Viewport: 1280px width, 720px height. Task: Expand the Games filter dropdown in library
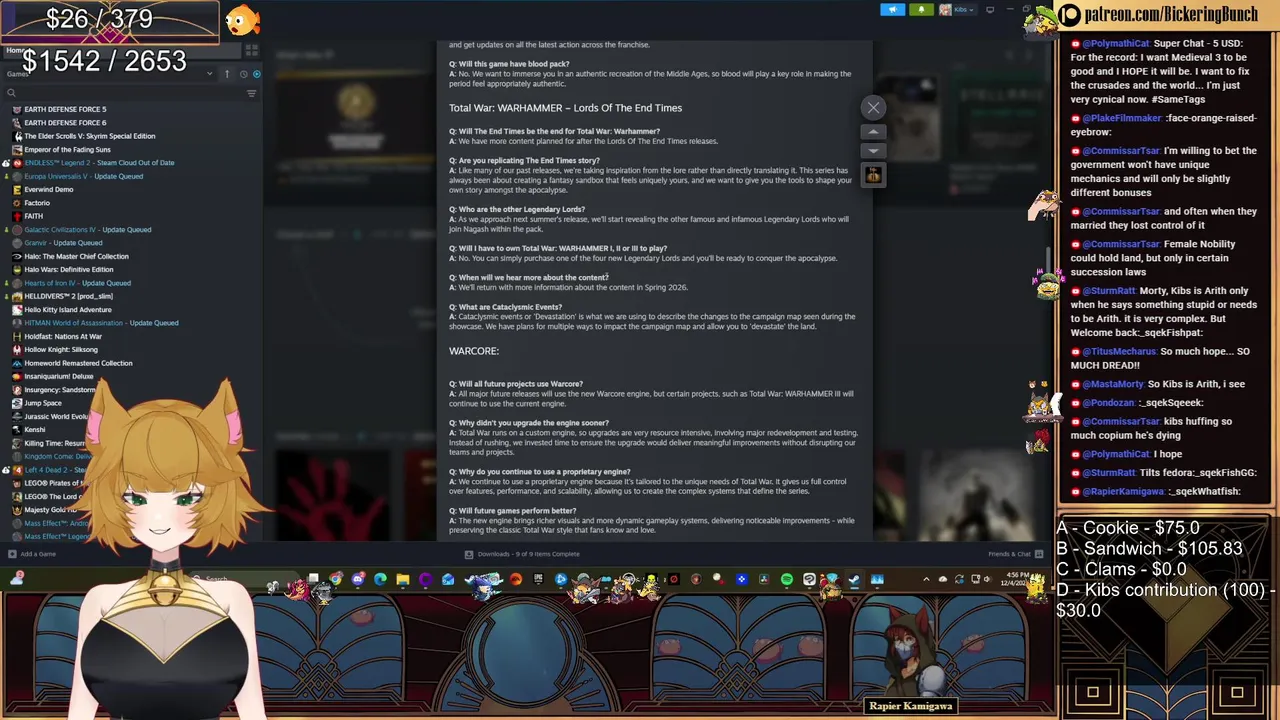point(209,74)
